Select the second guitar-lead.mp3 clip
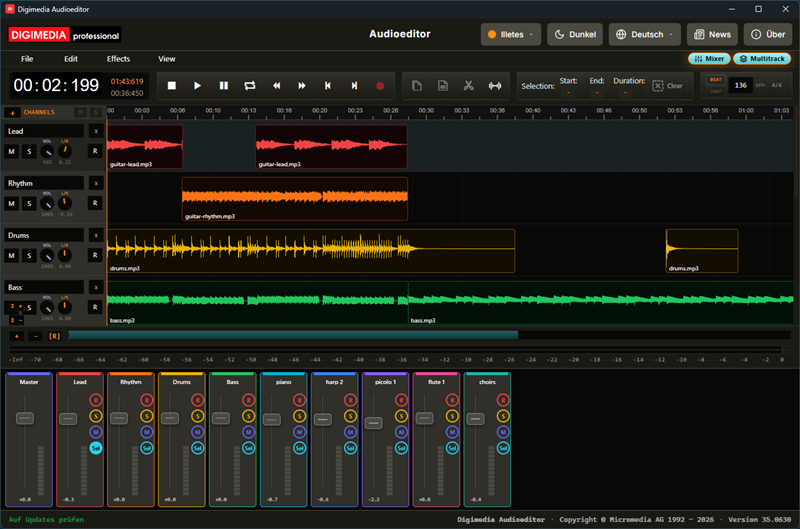 point(331,147)
